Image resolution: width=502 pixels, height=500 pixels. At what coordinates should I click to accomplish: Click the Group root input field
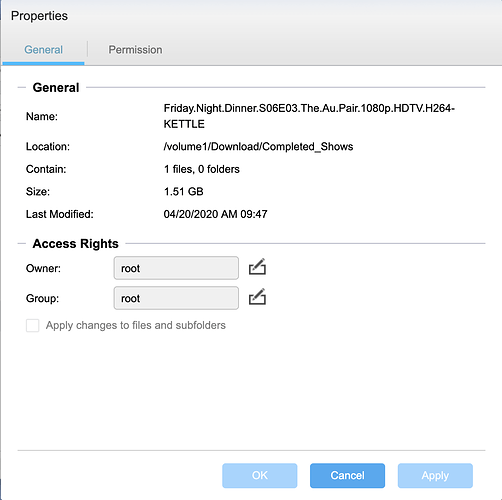[176, 298]
